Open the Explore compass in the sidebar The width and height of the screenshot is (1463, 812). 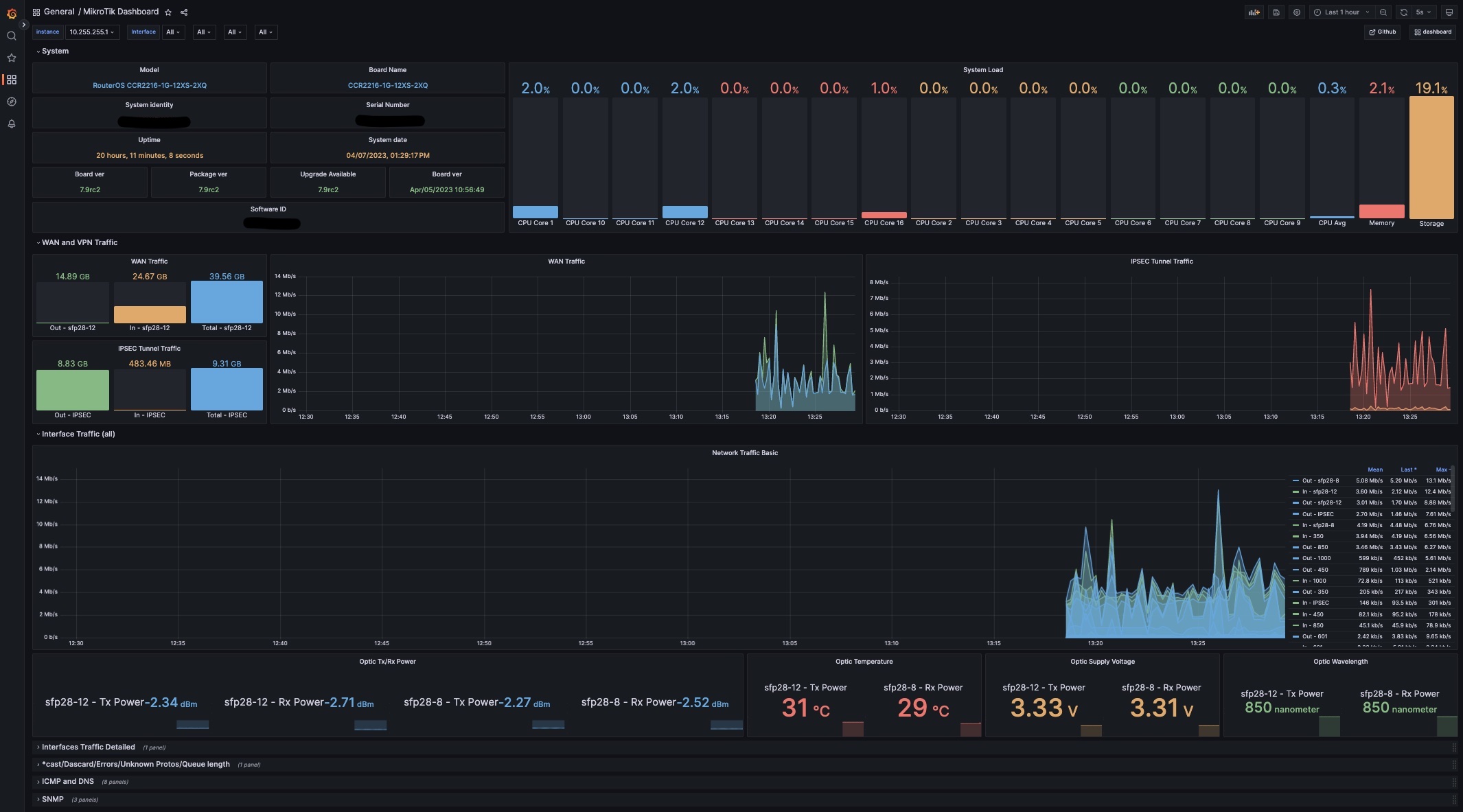(x=11, y=102)
